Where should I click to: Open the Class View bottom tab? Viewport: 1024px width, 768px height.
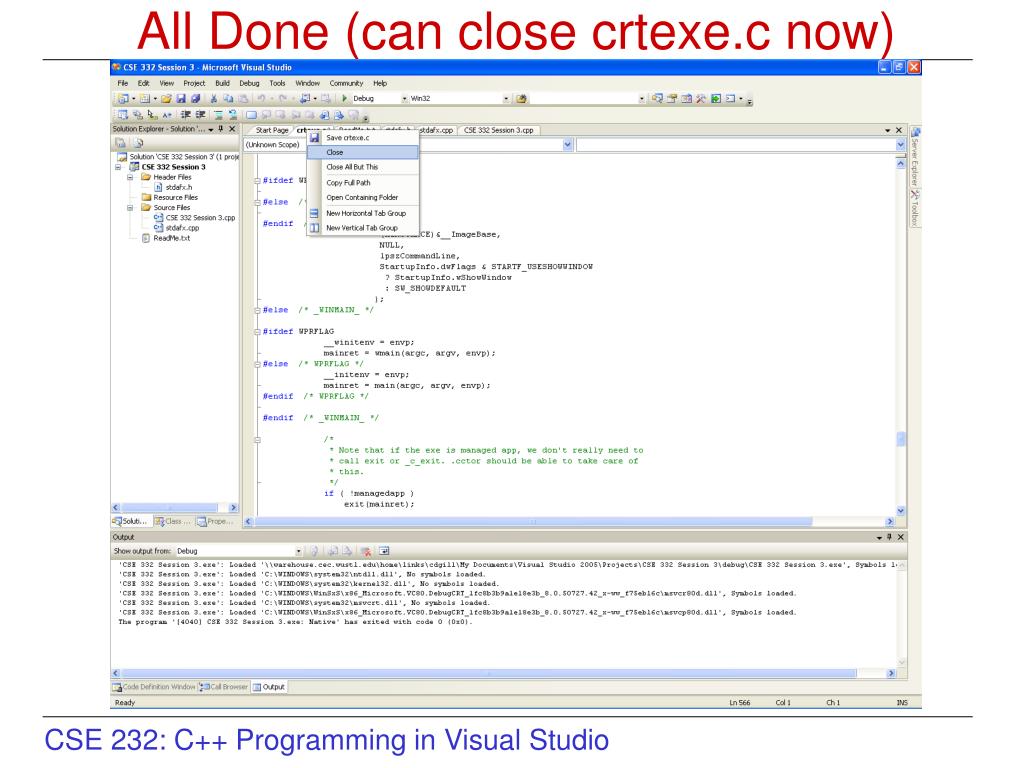173,521
